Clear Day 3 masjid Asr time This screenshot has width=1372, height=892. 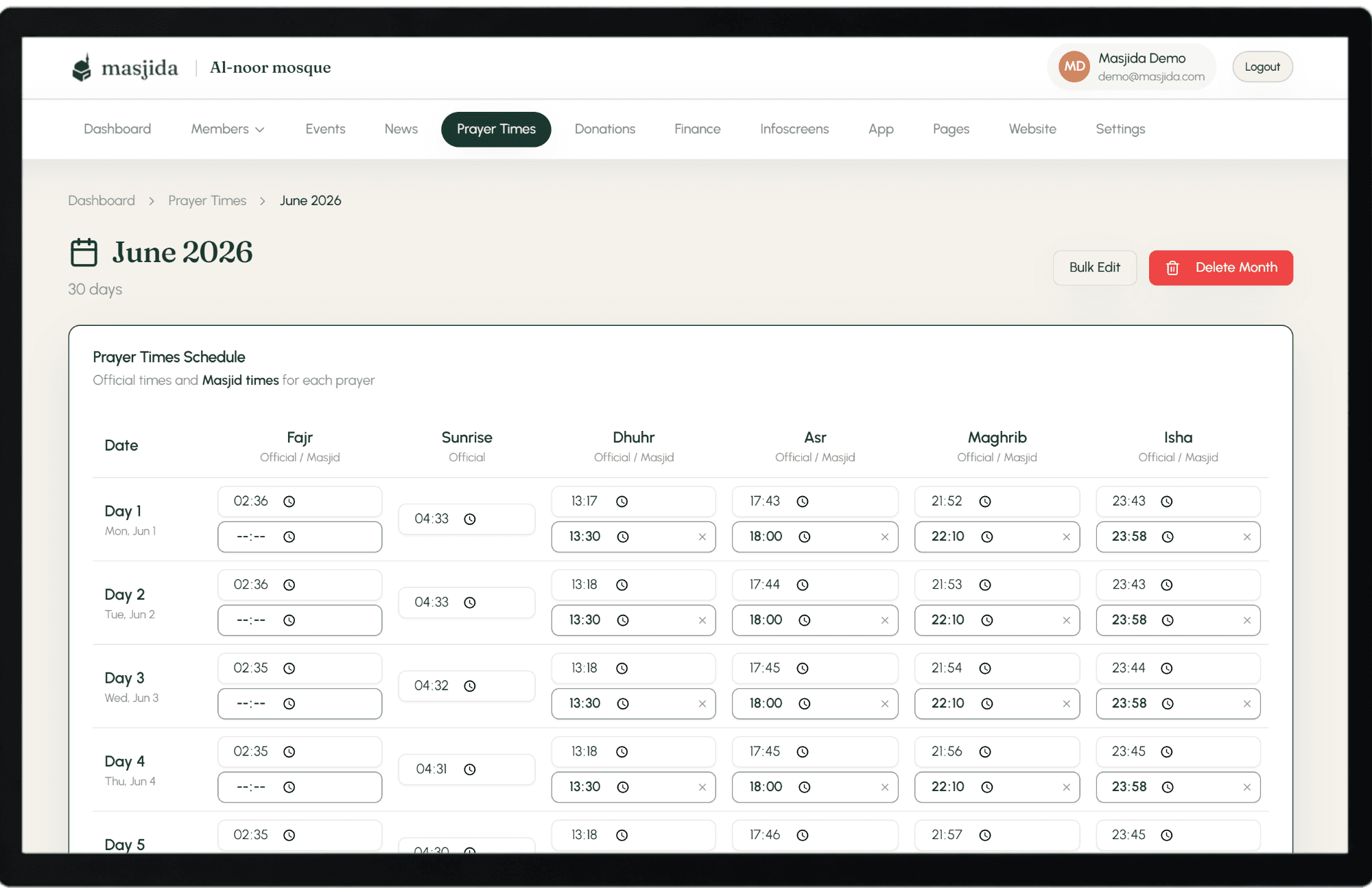coord(885,704)
